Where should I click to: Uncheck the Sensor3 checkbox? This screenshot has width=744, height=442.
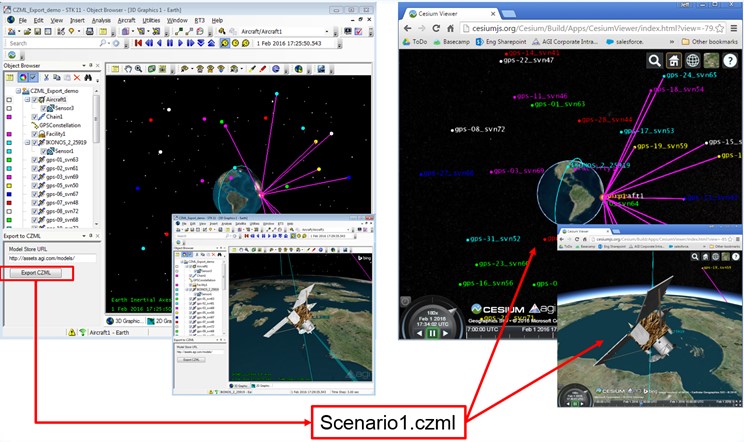point(44,108)
